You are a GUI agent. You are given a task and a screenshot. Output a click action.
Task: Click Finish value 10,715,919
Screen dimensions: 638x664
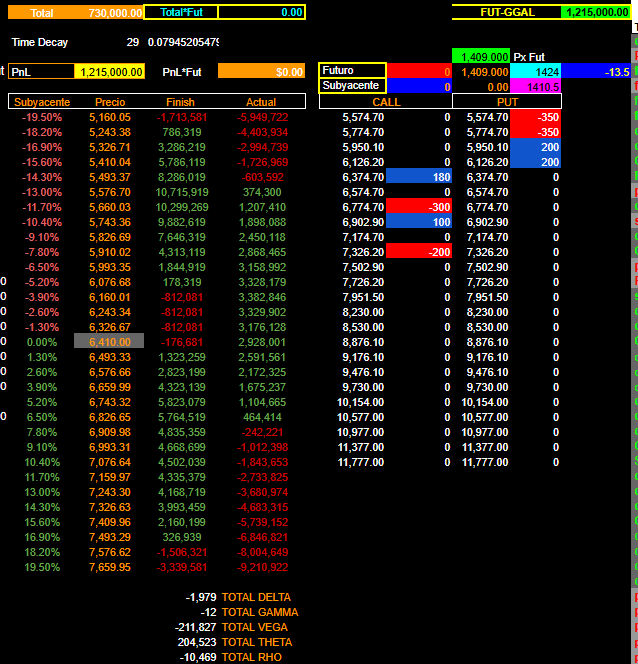coord(182,192)
